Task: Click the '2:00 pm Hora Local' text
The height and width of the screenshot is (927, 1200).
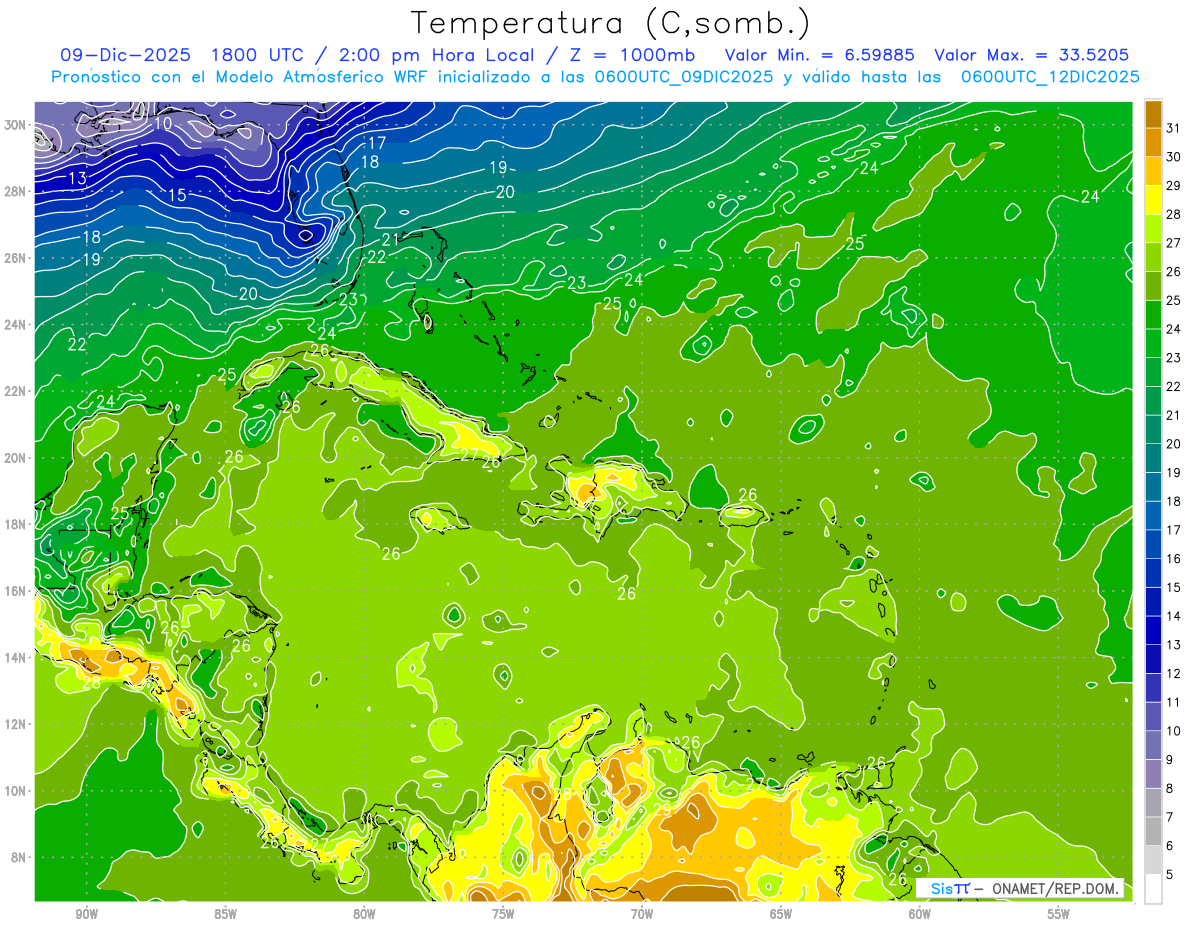Action: 436,55
